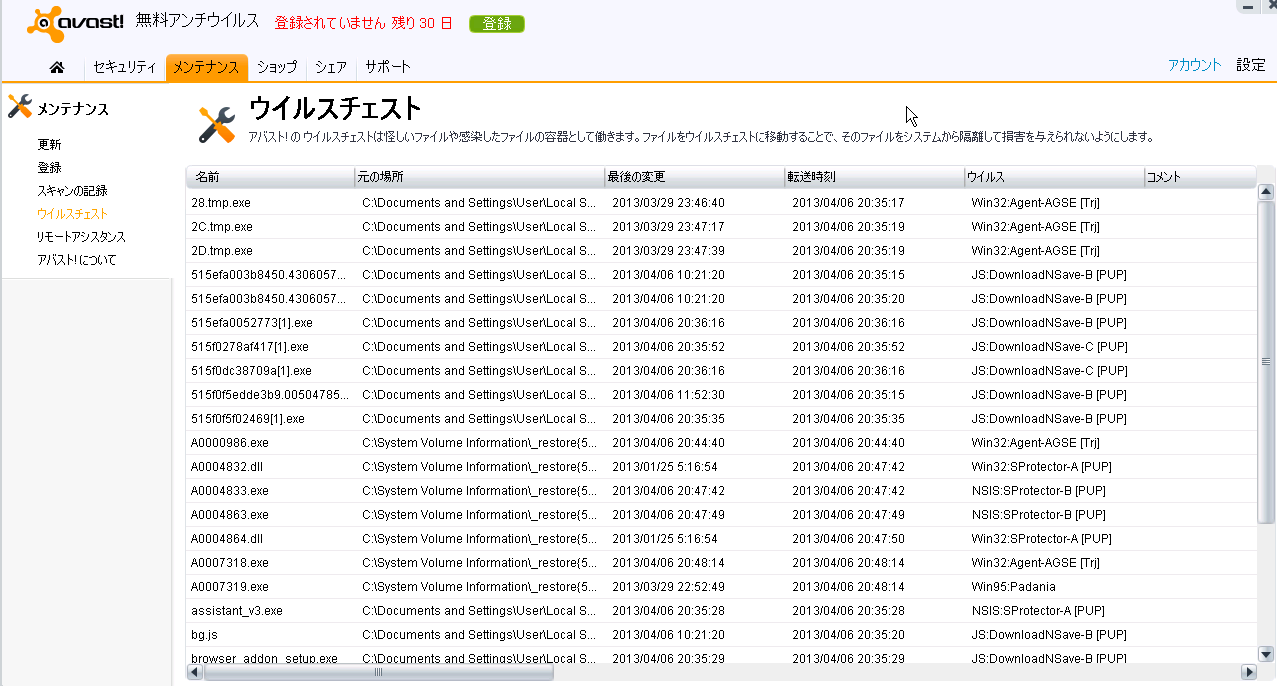Image resolution: width=1277 pixels, height=686 pixels.
Task: Click 登録されていません 残り 30 日 status text
Action: click(364, 23)
